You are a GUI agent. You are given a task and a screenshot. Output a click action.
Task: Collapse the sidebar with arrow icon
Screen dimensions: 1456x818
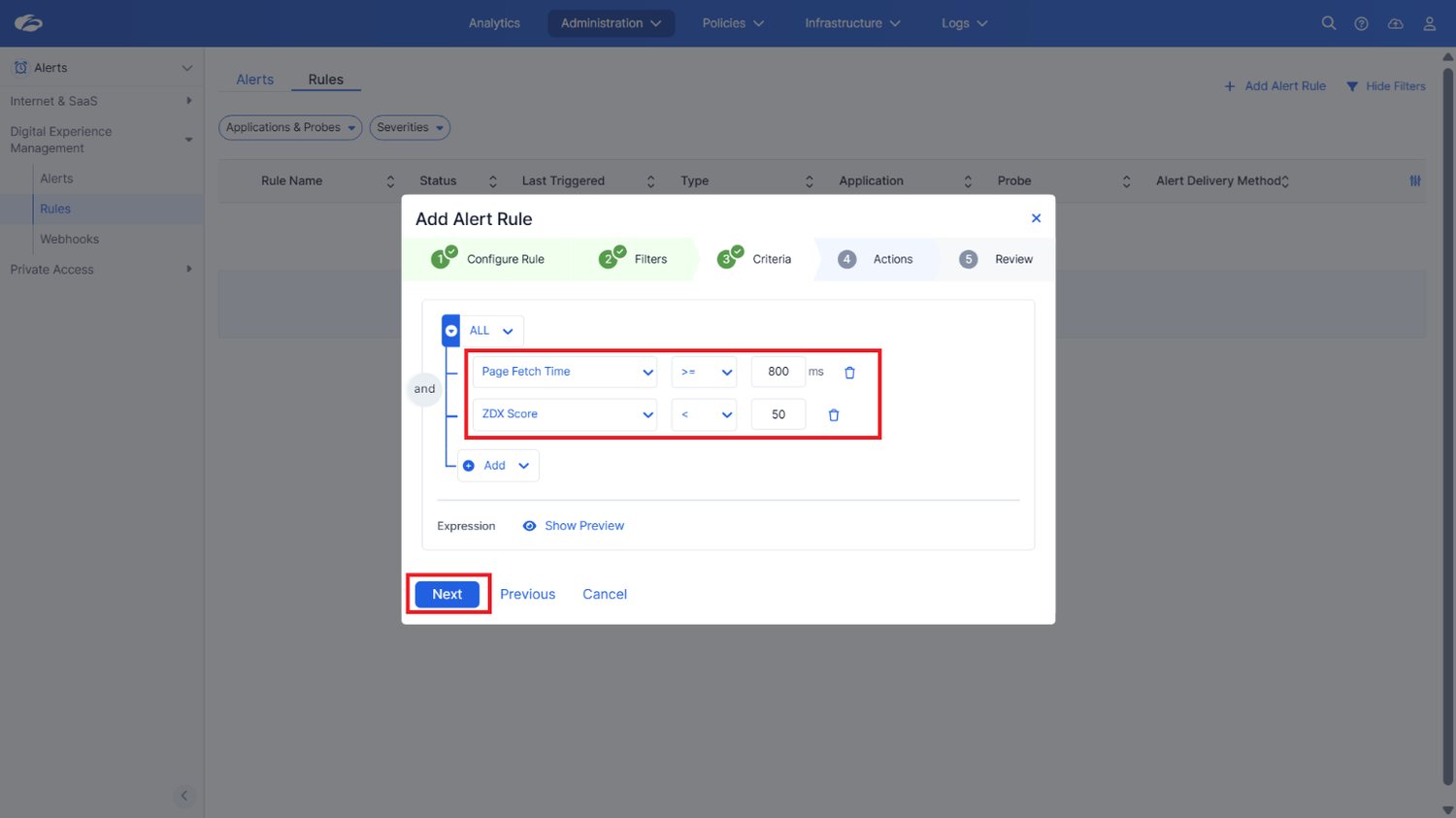pos(184,796)
